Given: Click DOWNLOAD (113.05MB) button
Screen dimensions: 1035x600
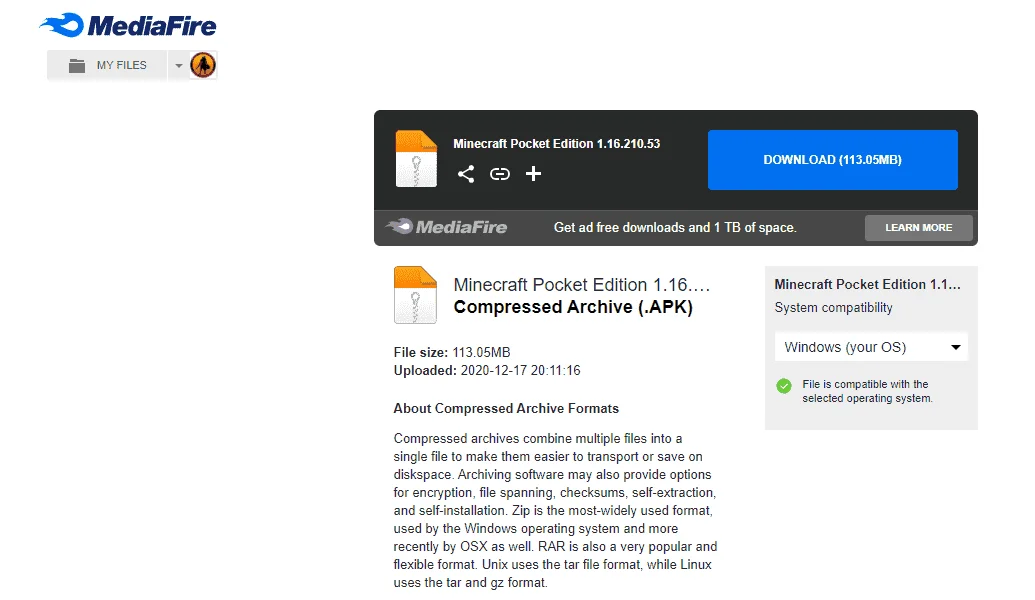Looking at the screenshot, I should tap(832, 160).
